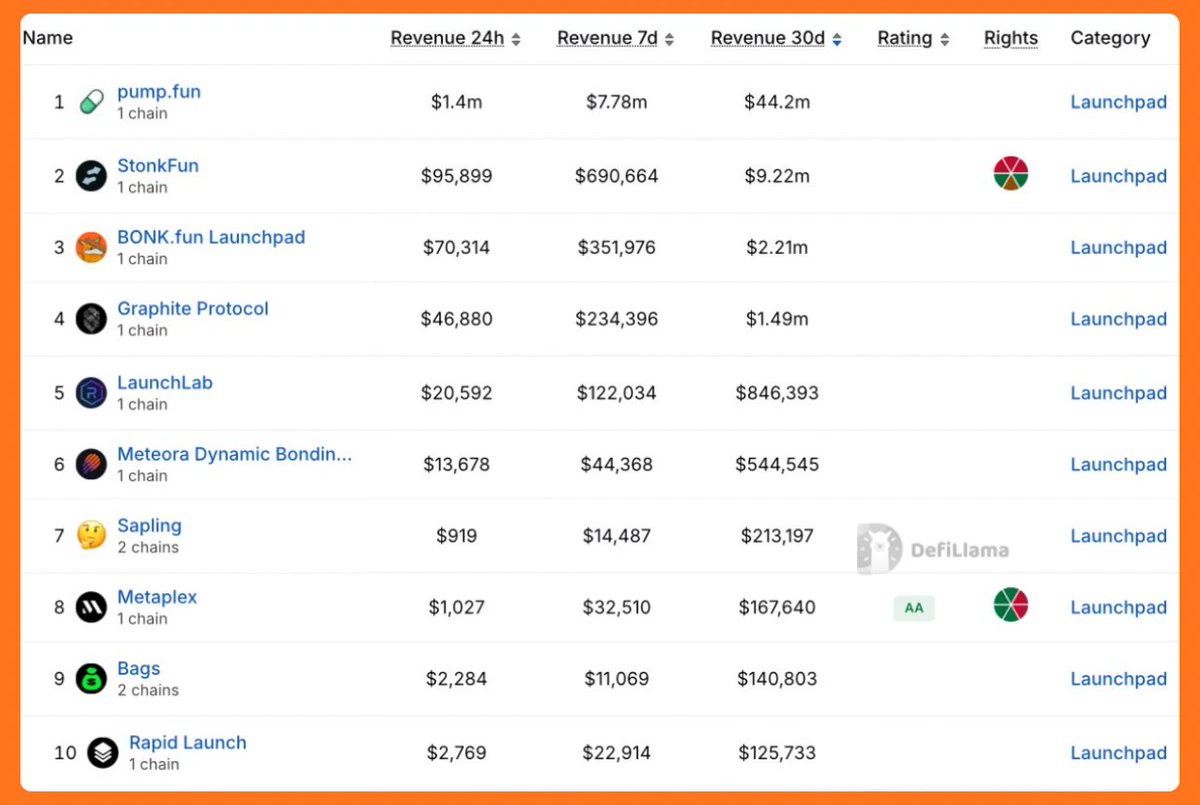This screenshot has height=805, width=1200.
Task: Click the Rights column header
Action: point(1011,38)
